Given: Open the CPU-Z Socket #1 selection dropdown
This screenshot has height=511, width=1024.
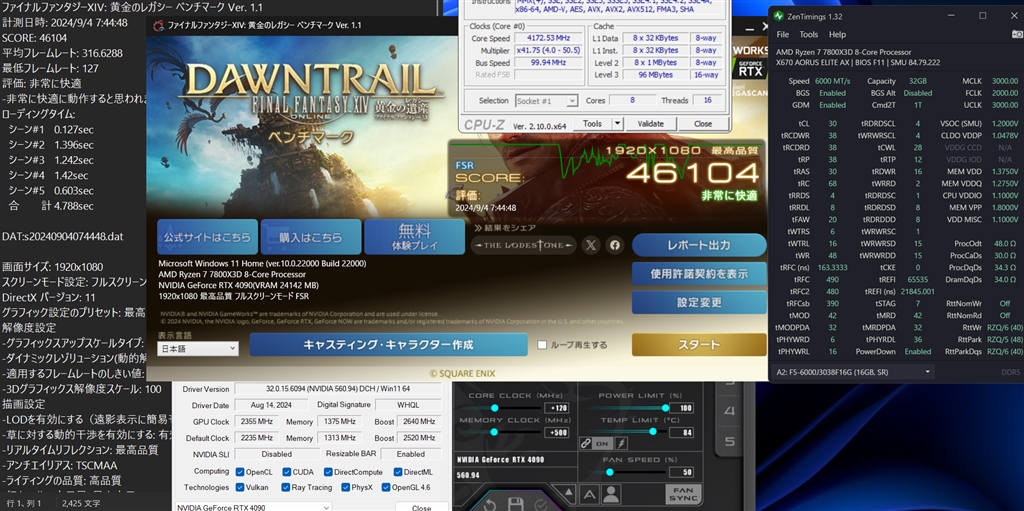Looking at the screenshot, I should pos(546,101).
